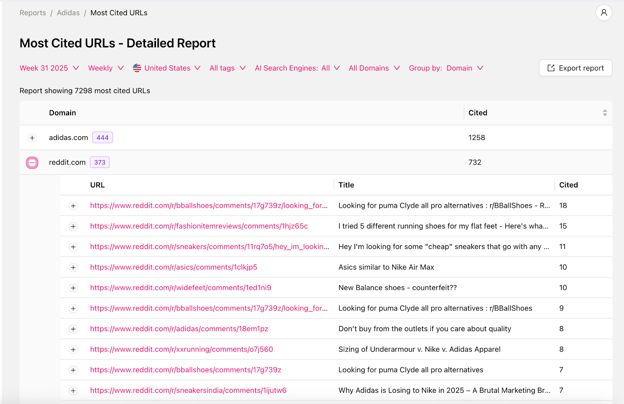Viewport: 624px width, 404px height.
Task: Click the Most Cited URLs breadcrumb
Action: point(119,13)
